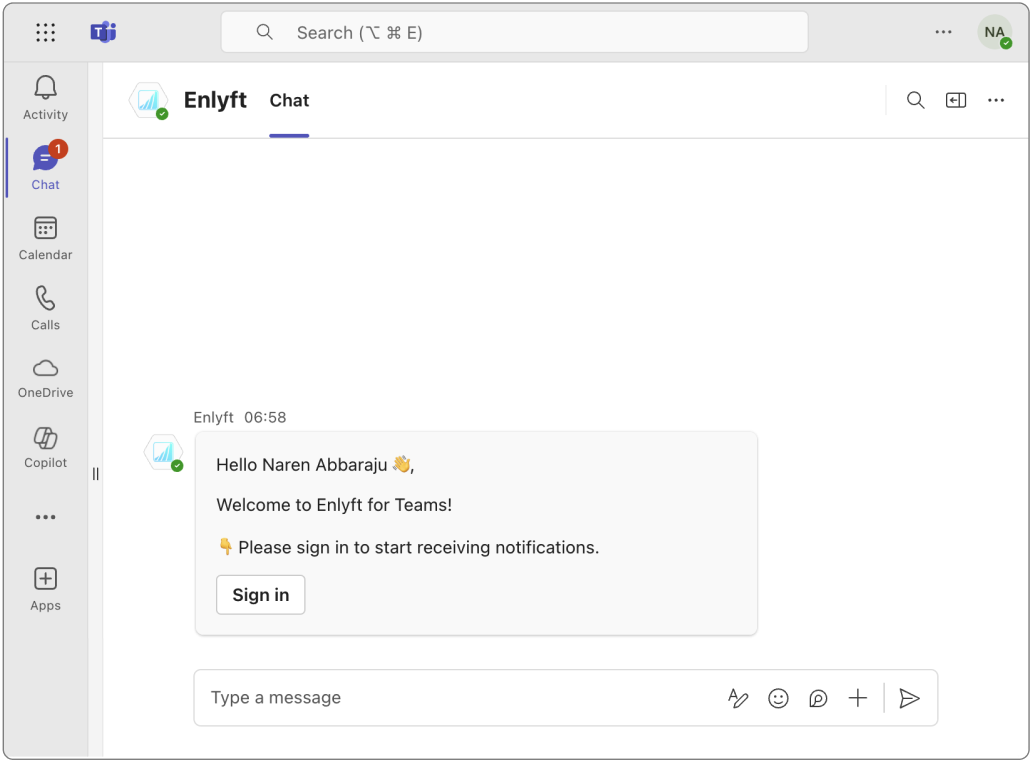The image size is (1033, 762).
Task: Open the Calendar
Action: pos(45,238)
